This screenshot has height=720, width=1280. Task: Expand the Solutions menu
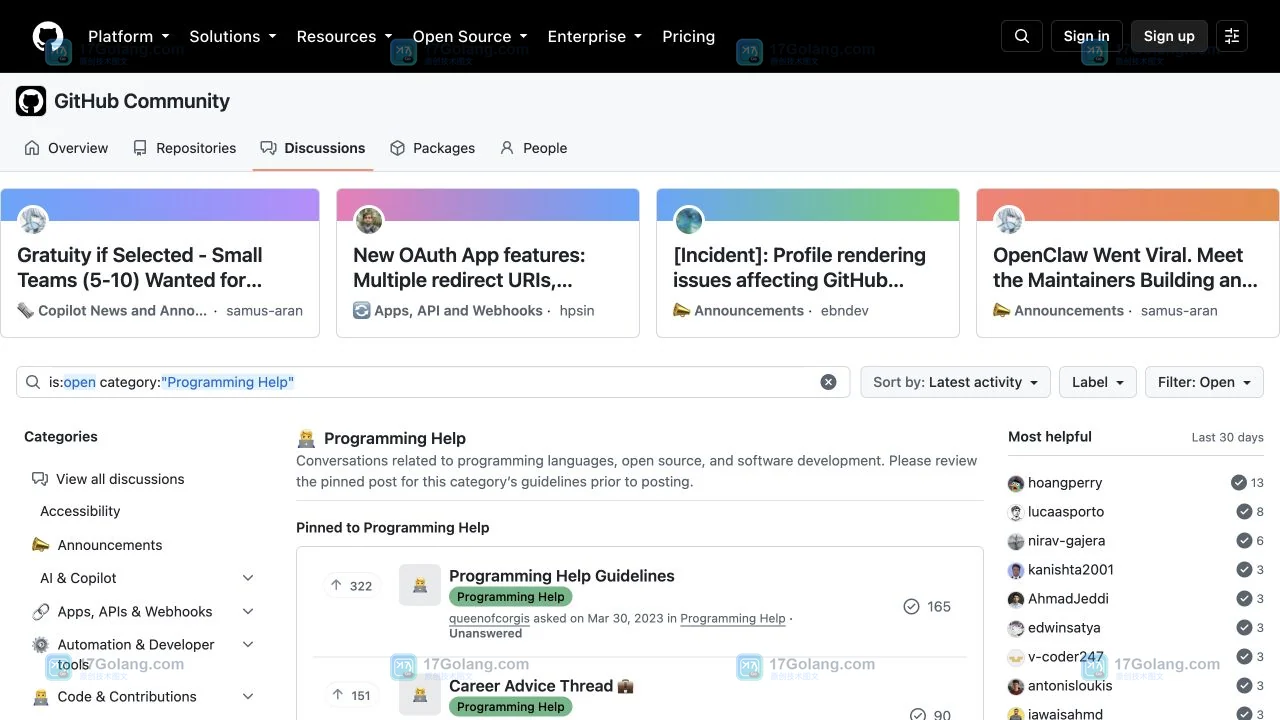click(232, 36)
